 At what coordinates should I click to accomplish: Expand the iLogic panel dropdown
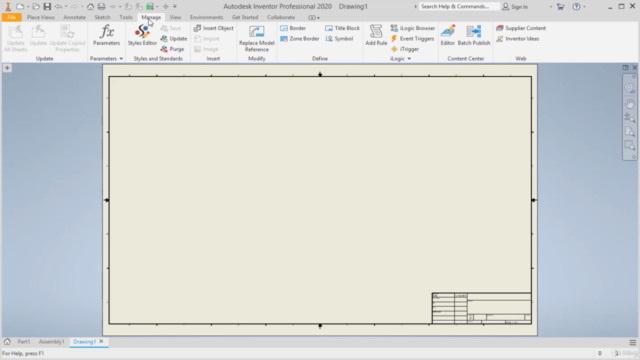point(409,59)
